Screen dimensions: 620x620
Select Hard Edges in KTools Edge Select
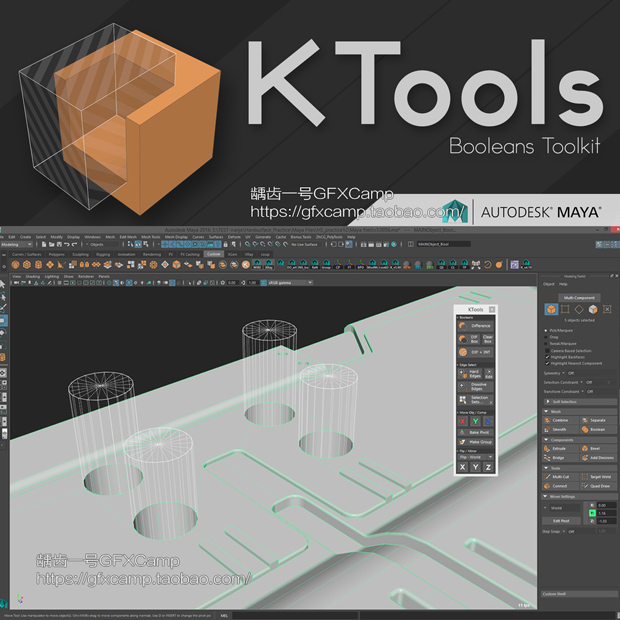tap(470, 374)
